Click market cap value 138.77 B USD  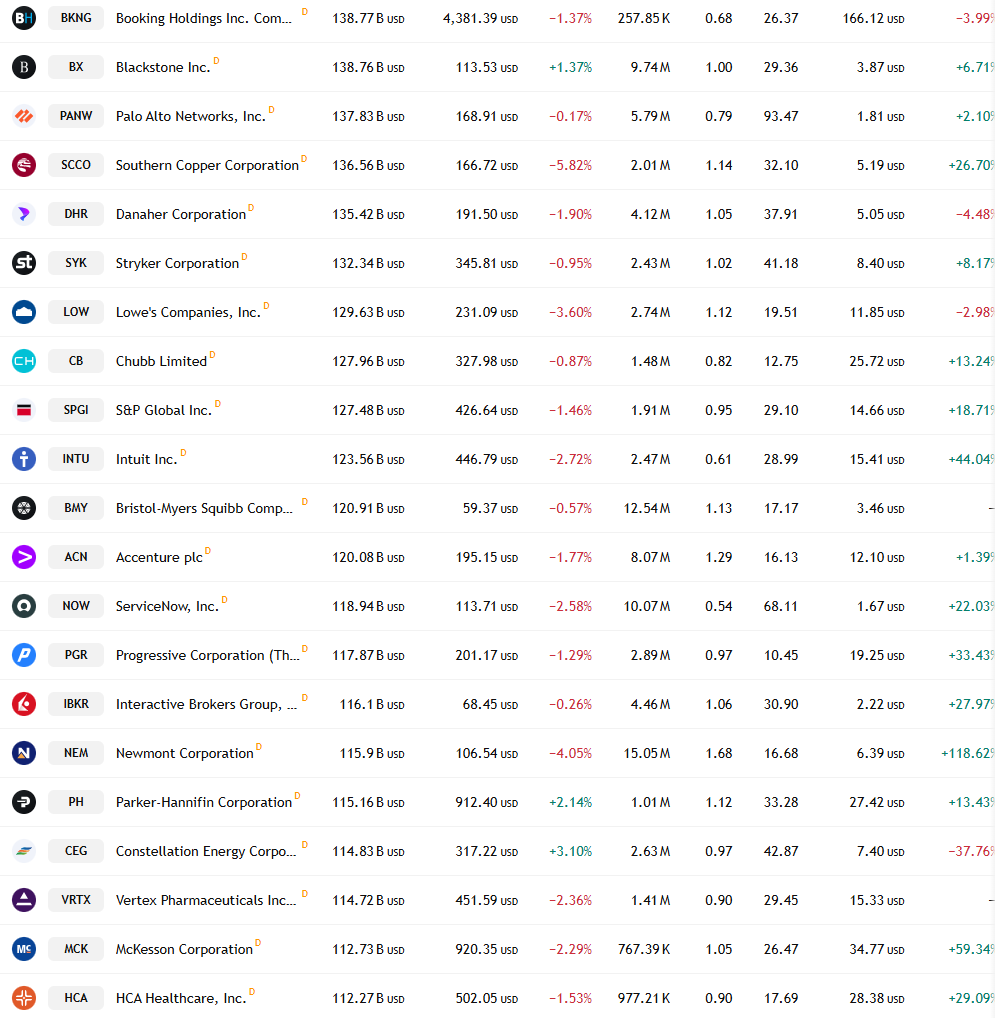point(368,19)
